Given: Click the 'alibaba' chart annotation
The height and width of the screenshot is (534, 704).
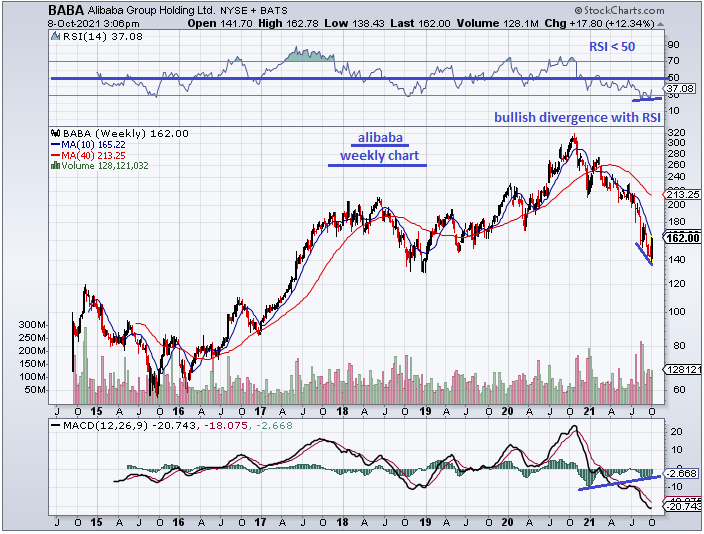Looking at the screenshot, I should (380, 137).
